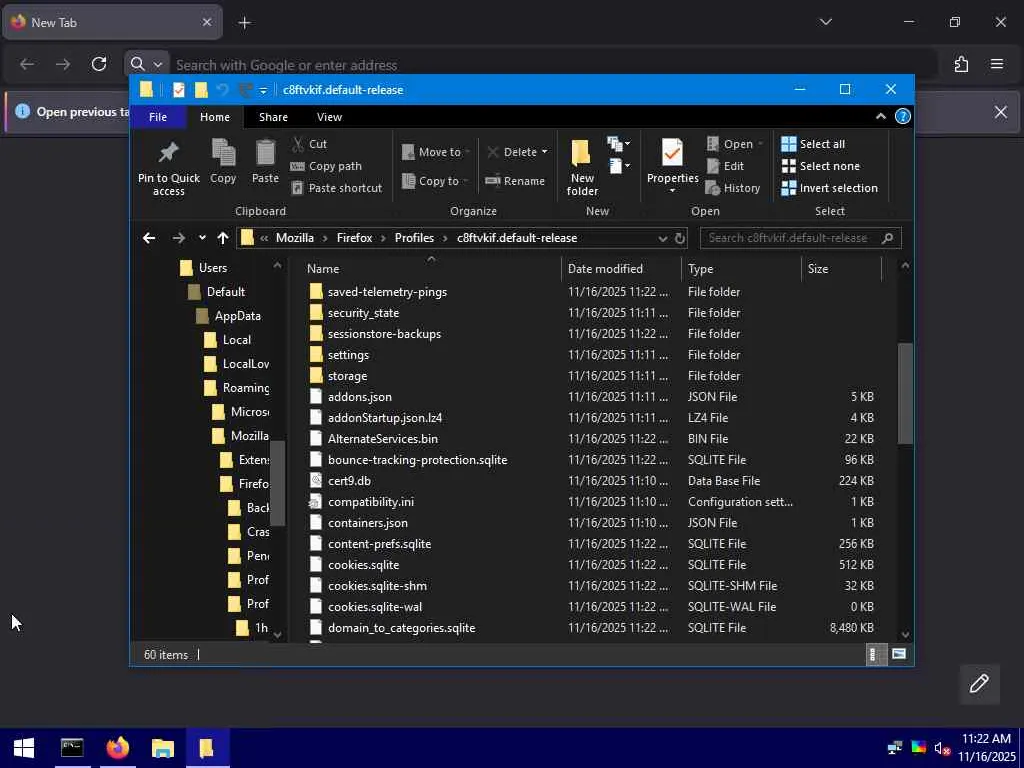This screenshot has width=1024, height=768.
Task: Select the sessionstore-backups folder
Action: pos(384,334)
